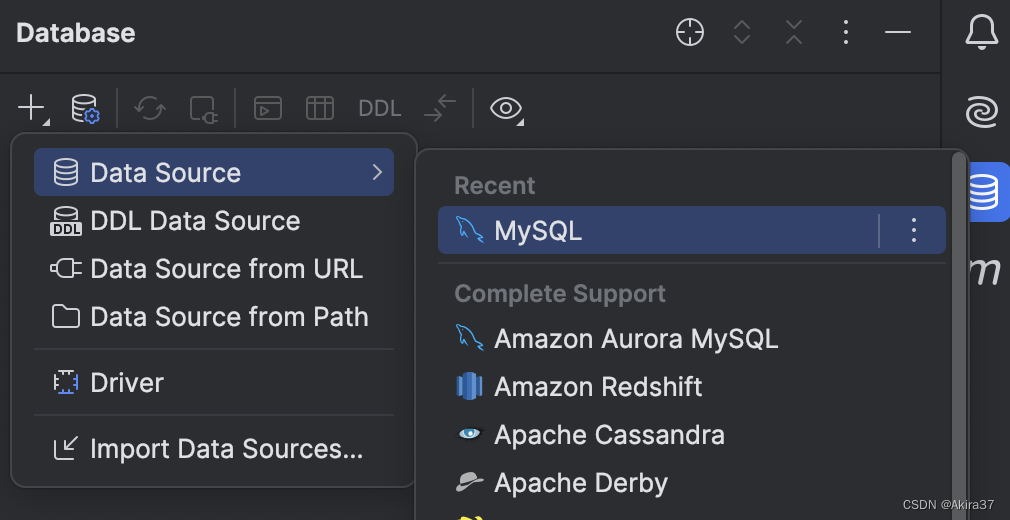
Task: Select Apache Cassandra data source
Action: (x=692, y=435)
